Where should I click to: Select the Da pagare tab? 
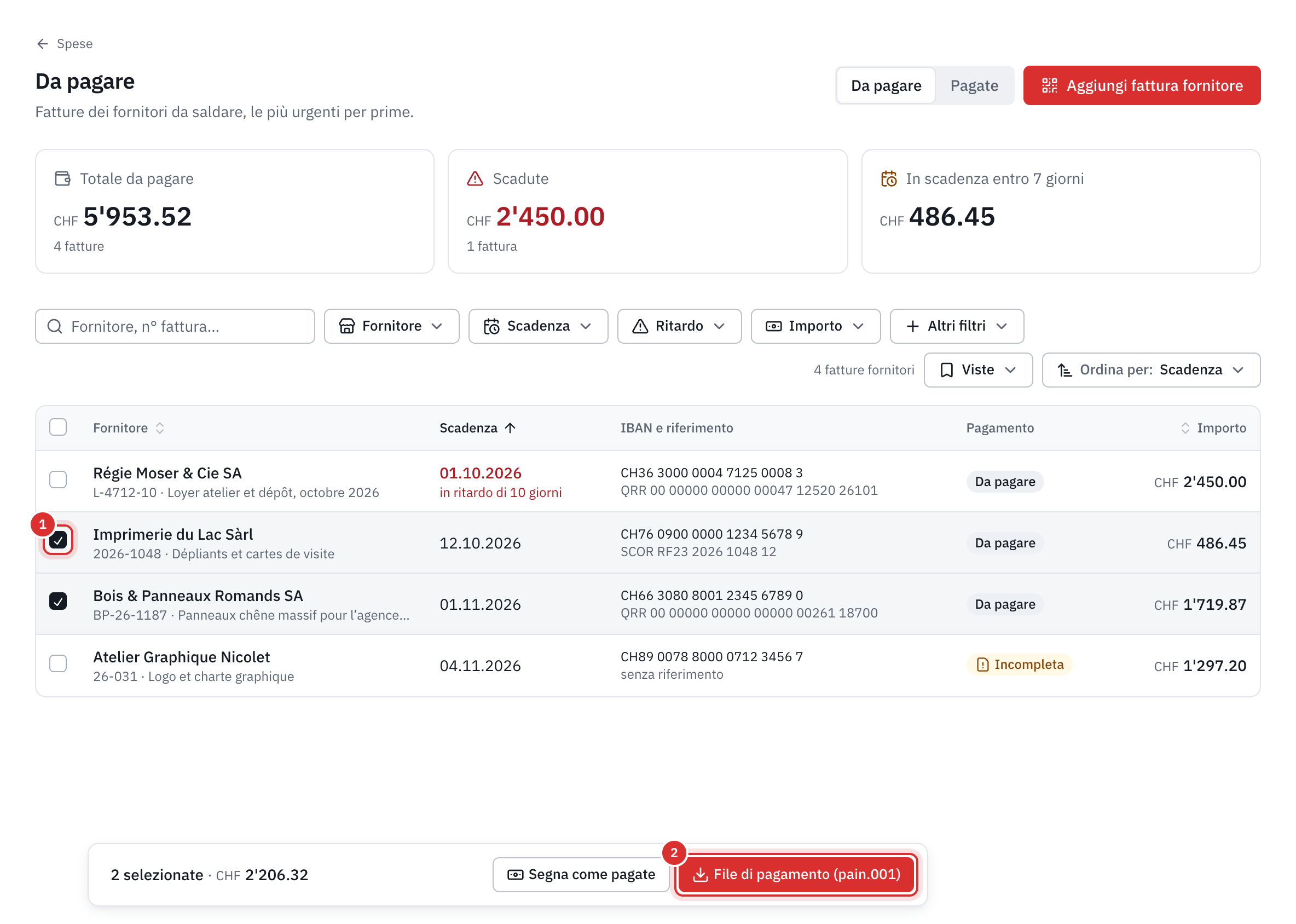[x=886, y=85]
